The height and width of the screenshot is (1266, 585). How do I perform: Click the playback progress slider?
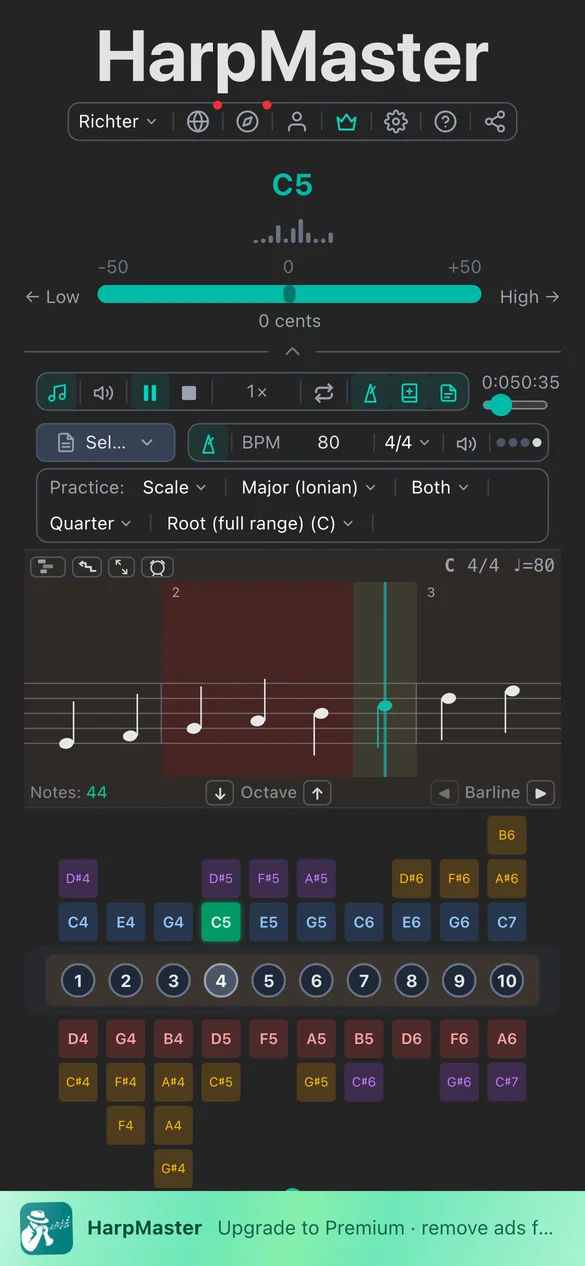tap(516, 405)
